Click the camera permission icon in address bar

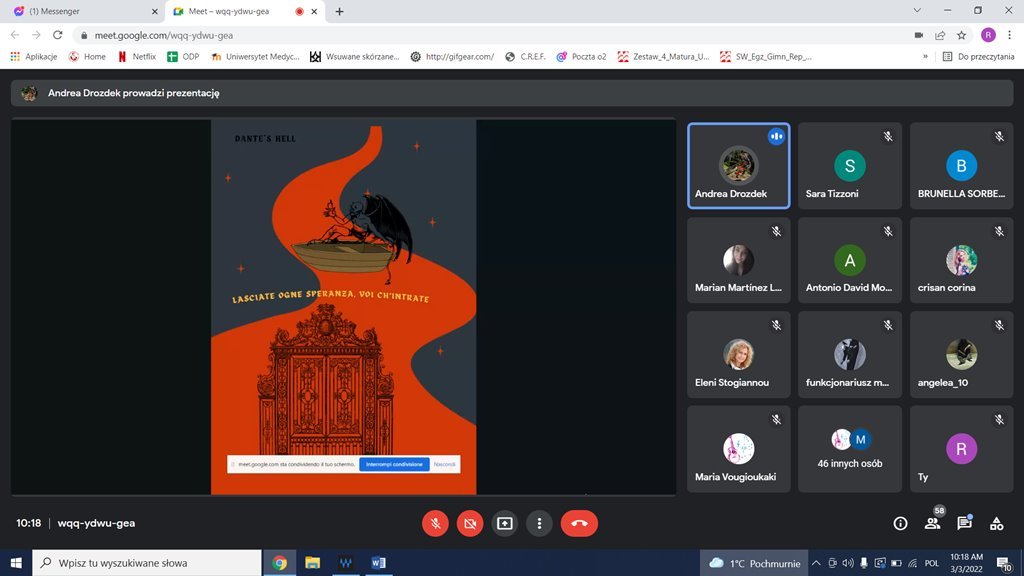pos(919,35)
